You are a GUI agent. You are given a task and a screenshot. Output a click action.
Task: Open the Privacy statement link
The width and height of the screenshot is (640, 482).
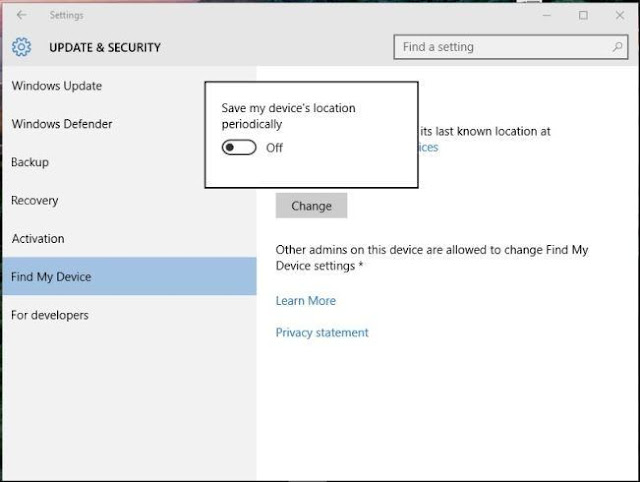click(322, 333)
